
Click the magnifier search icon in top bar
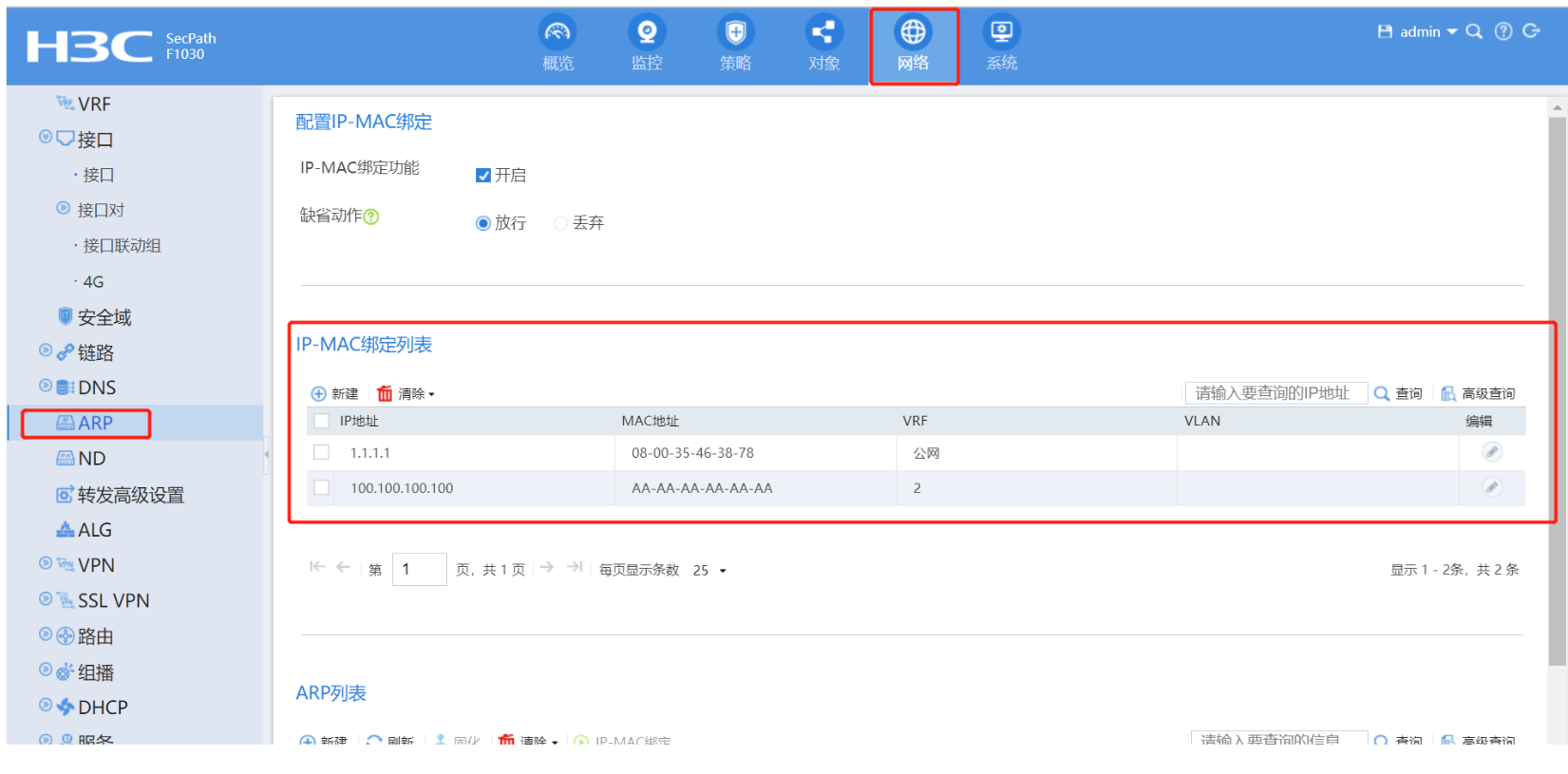(x=1474, y=31)
